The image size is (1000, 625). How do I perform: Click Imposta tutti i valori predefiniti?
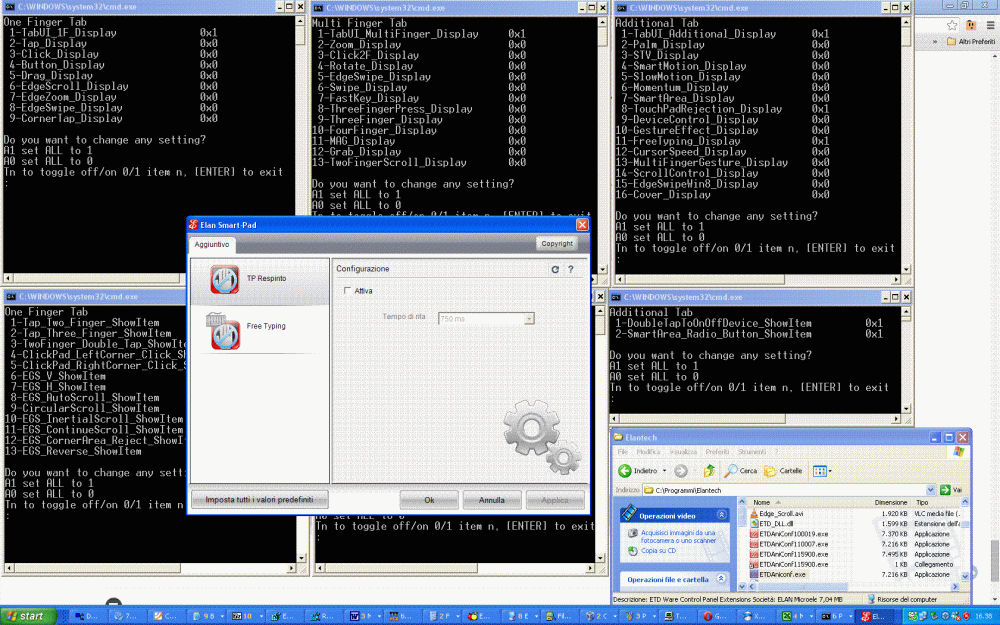(259, 499)
